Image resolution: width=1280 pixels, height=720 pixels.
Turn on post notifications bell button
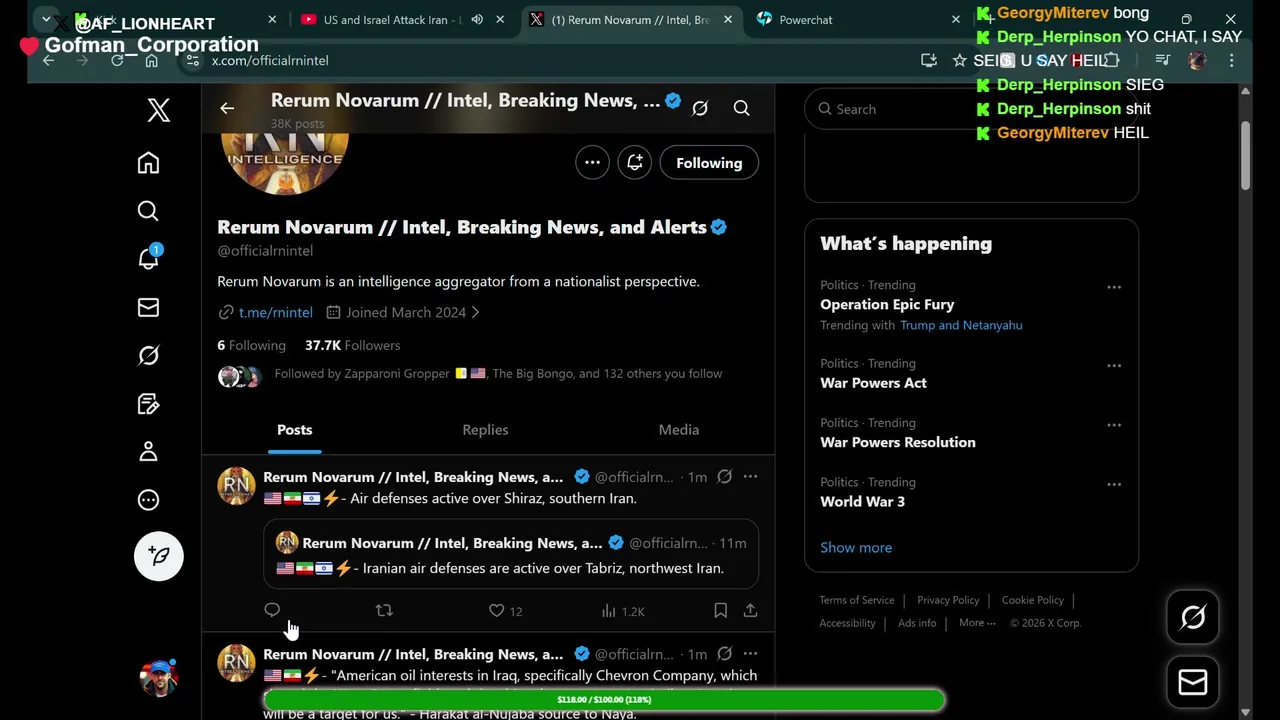[x=635, y=163]
